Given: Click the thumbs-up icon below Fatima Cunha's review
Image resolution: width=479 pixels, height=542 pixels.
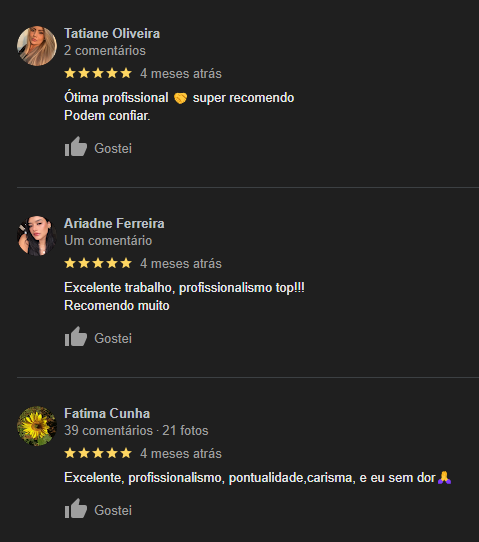Looking at the screenshot, I should 76,508.
